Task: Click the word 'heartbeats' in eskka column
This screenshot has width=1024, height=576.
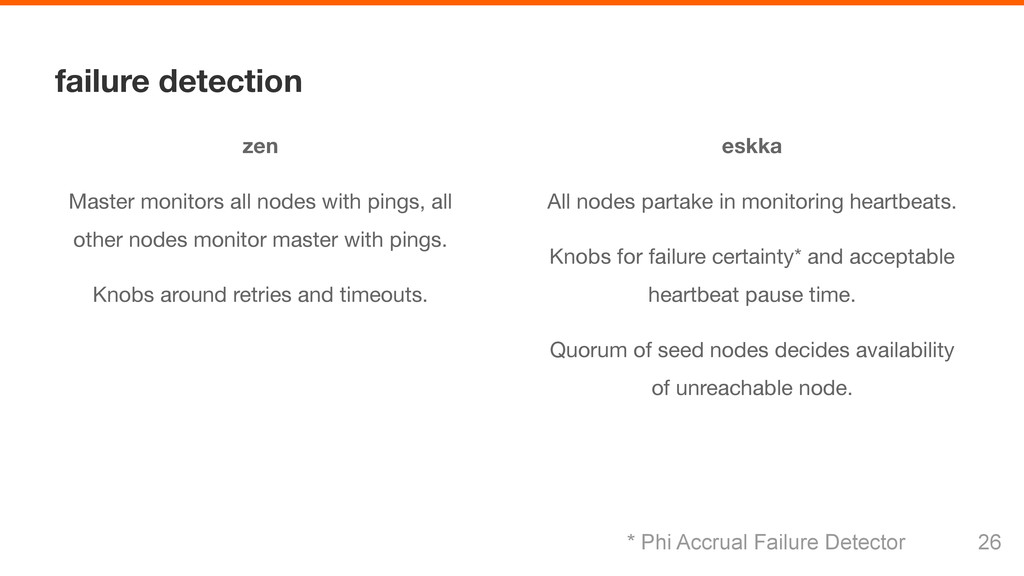Action: [x=903, y=202]
